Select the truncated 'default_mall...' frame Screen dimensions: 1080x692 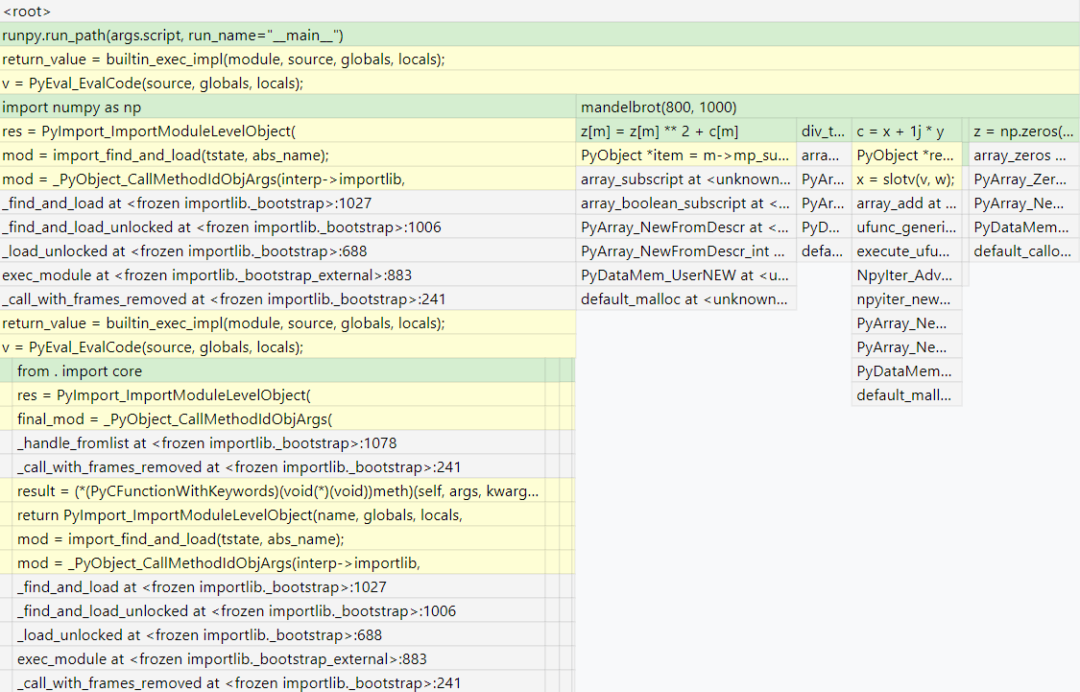(x=906, y=395)
